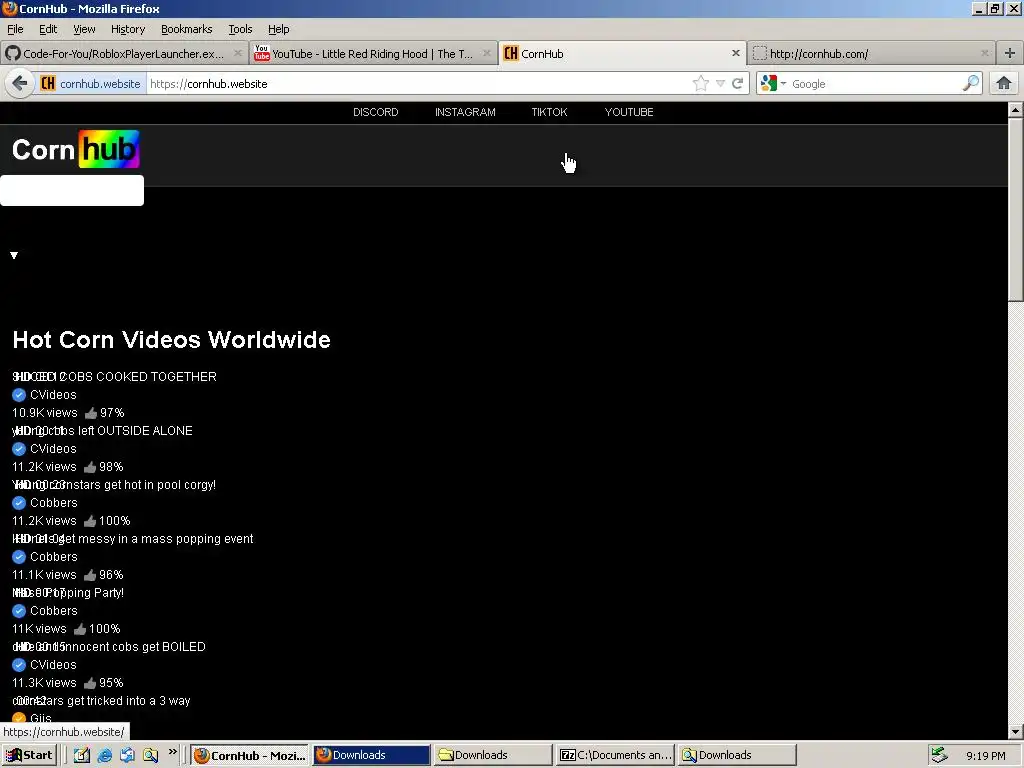Open the tricked into a 3 way video
Viewport: 1024px width, 768px height.
point(101,701)
